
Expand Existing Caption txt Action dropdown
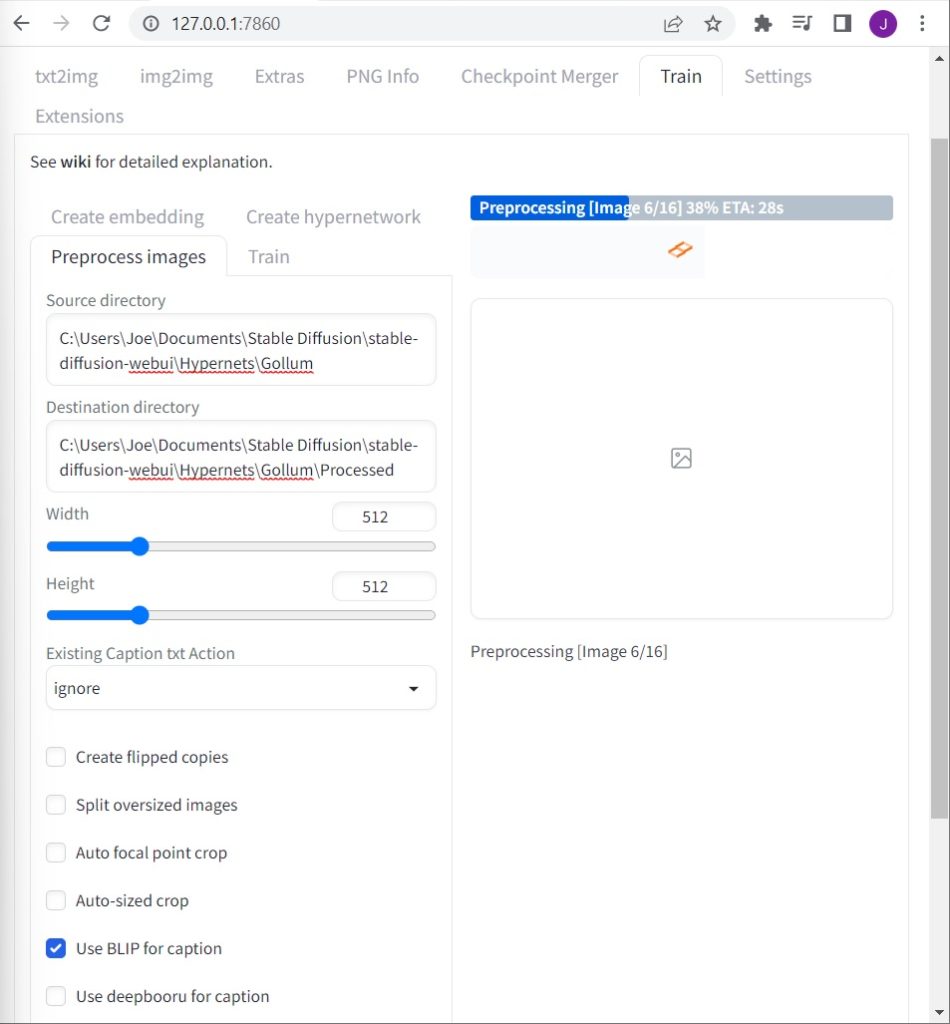click(240, 689)
